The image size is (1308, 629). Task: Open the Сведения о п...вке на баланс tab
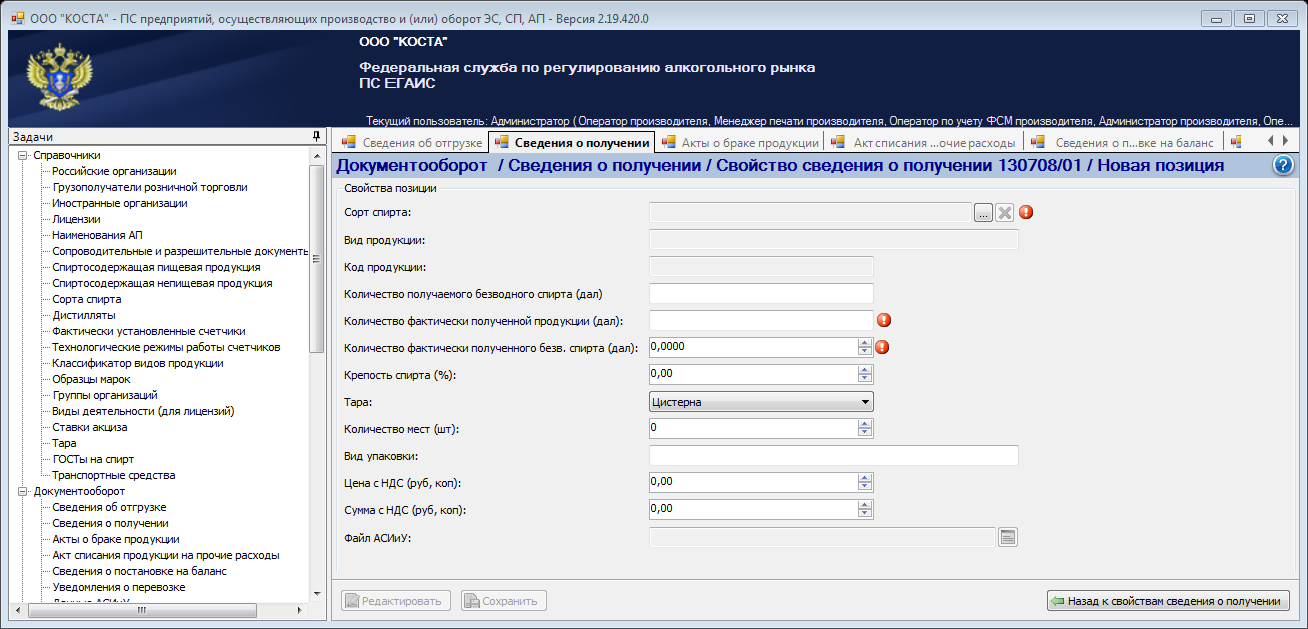coord(1124,142)
